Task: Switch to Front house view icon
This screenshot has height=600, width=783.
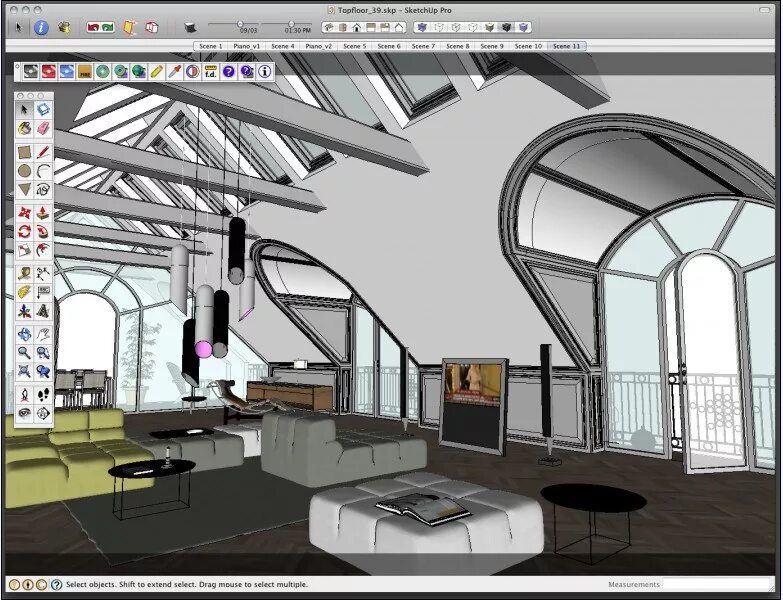Action: click(357, 27)
